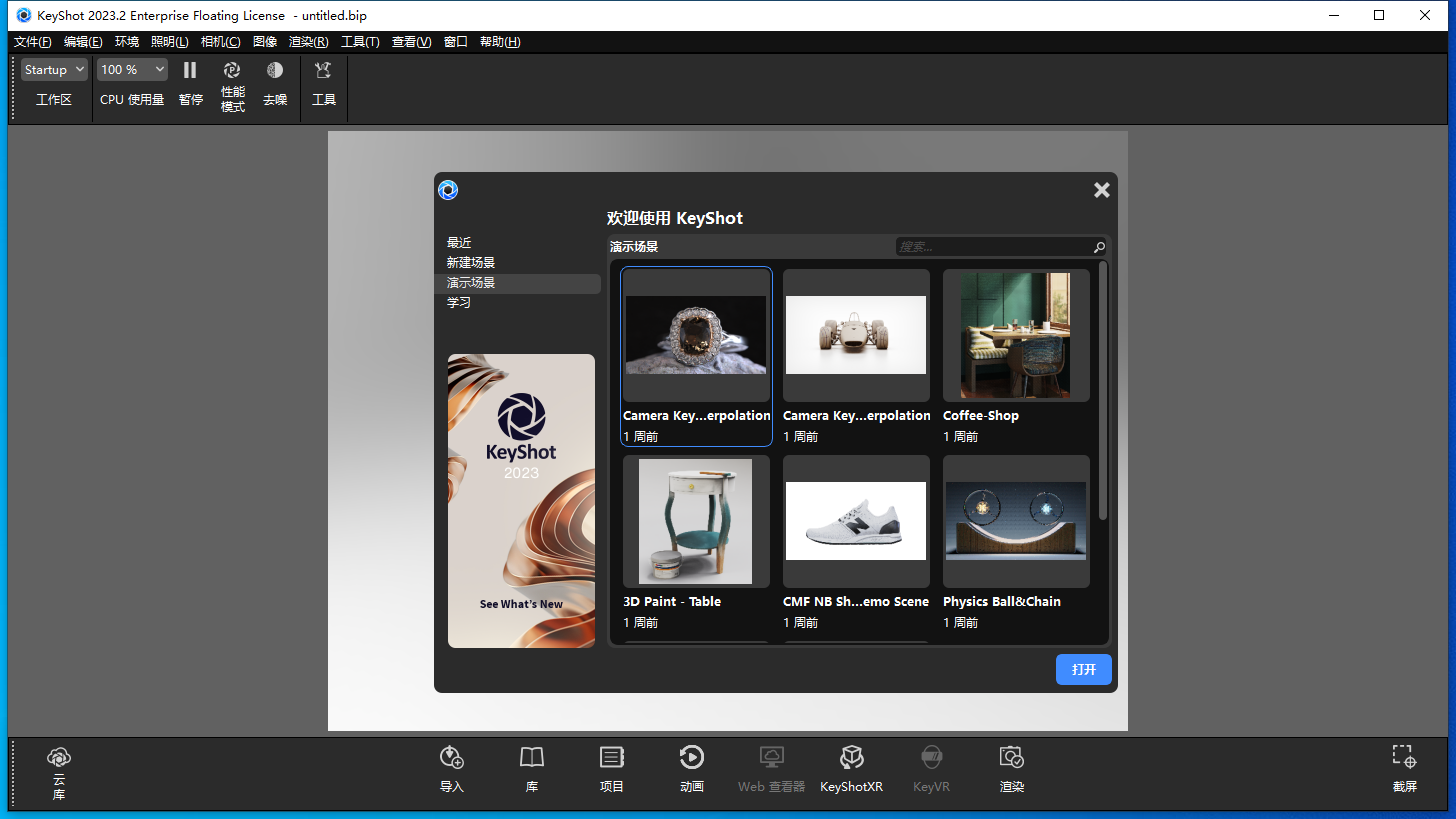Click the Screenshot (截屏) icon
Screen dimensions: 1456x819
tap(1404, 757)
